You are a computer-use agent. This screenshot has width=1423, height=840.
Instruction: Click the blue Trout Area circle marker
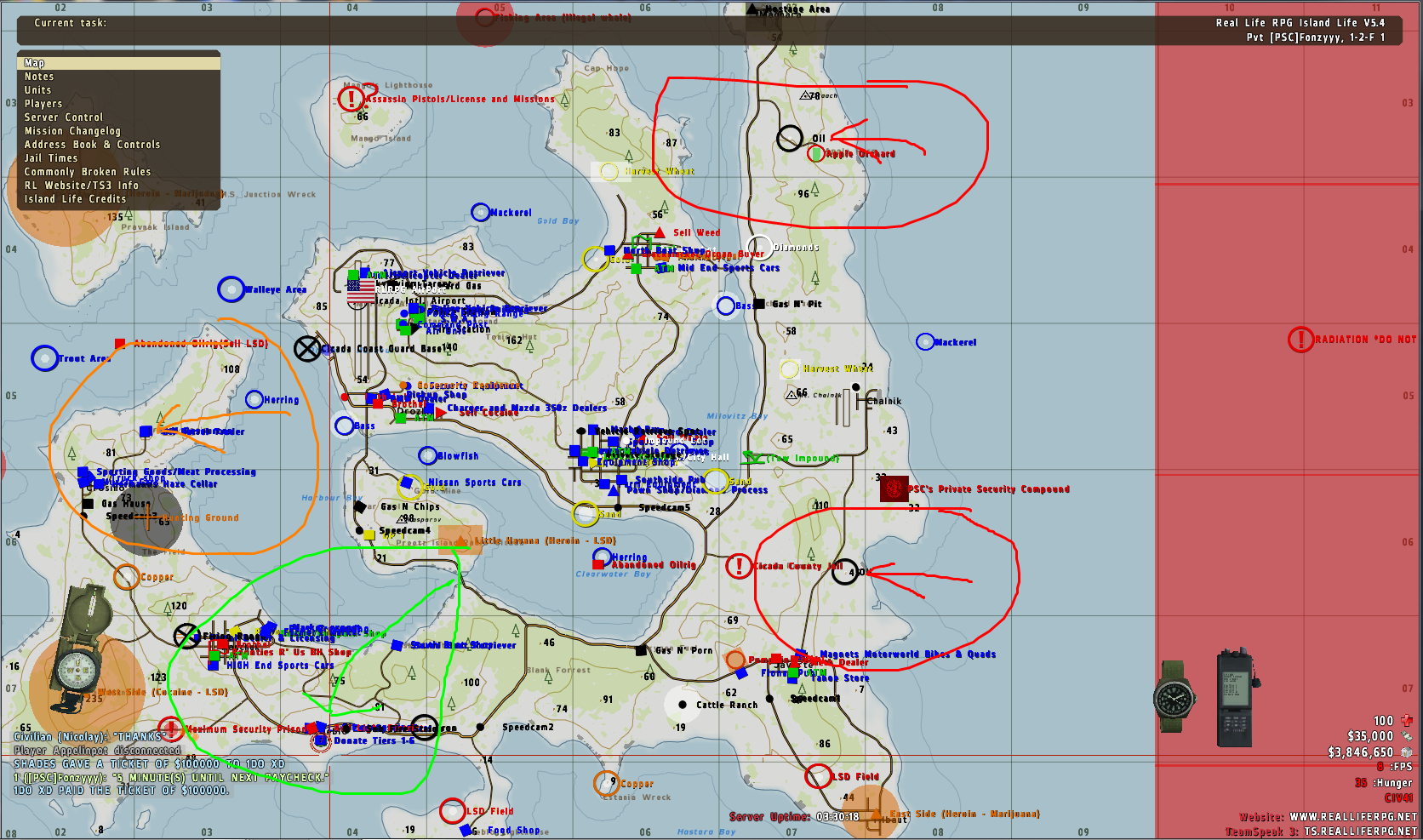tap(44, 358)
